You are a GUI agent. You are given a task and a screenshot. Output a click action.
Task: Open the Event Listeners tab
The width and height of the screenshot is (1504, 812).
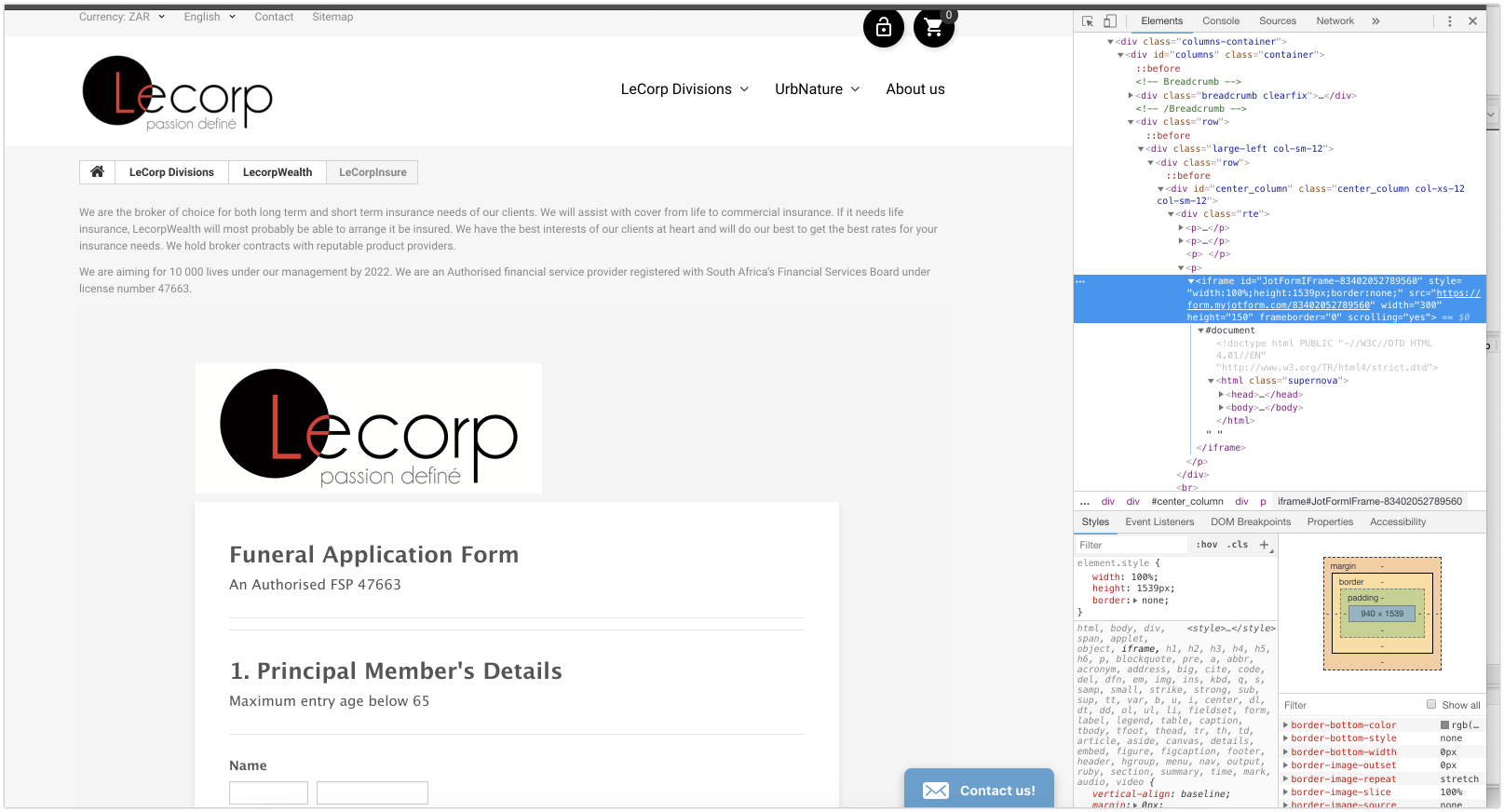coord(1159,522)
